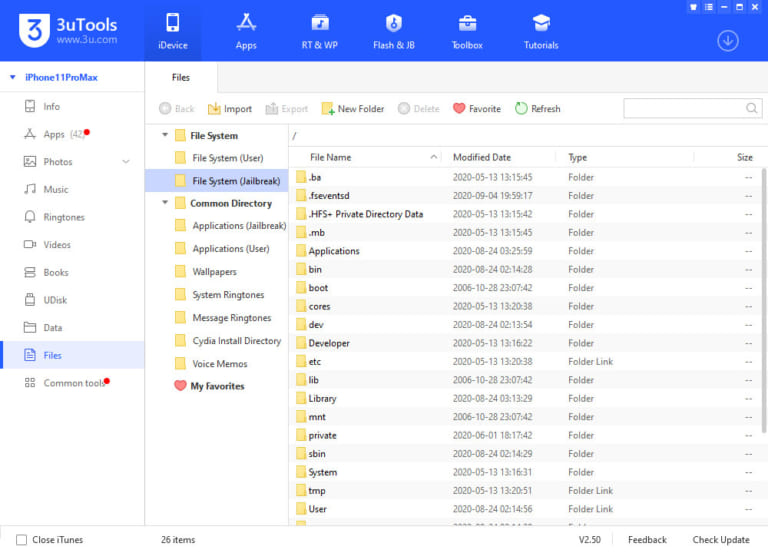Click the Modified Date column header
768x553 pixels.
coord(499,157)
